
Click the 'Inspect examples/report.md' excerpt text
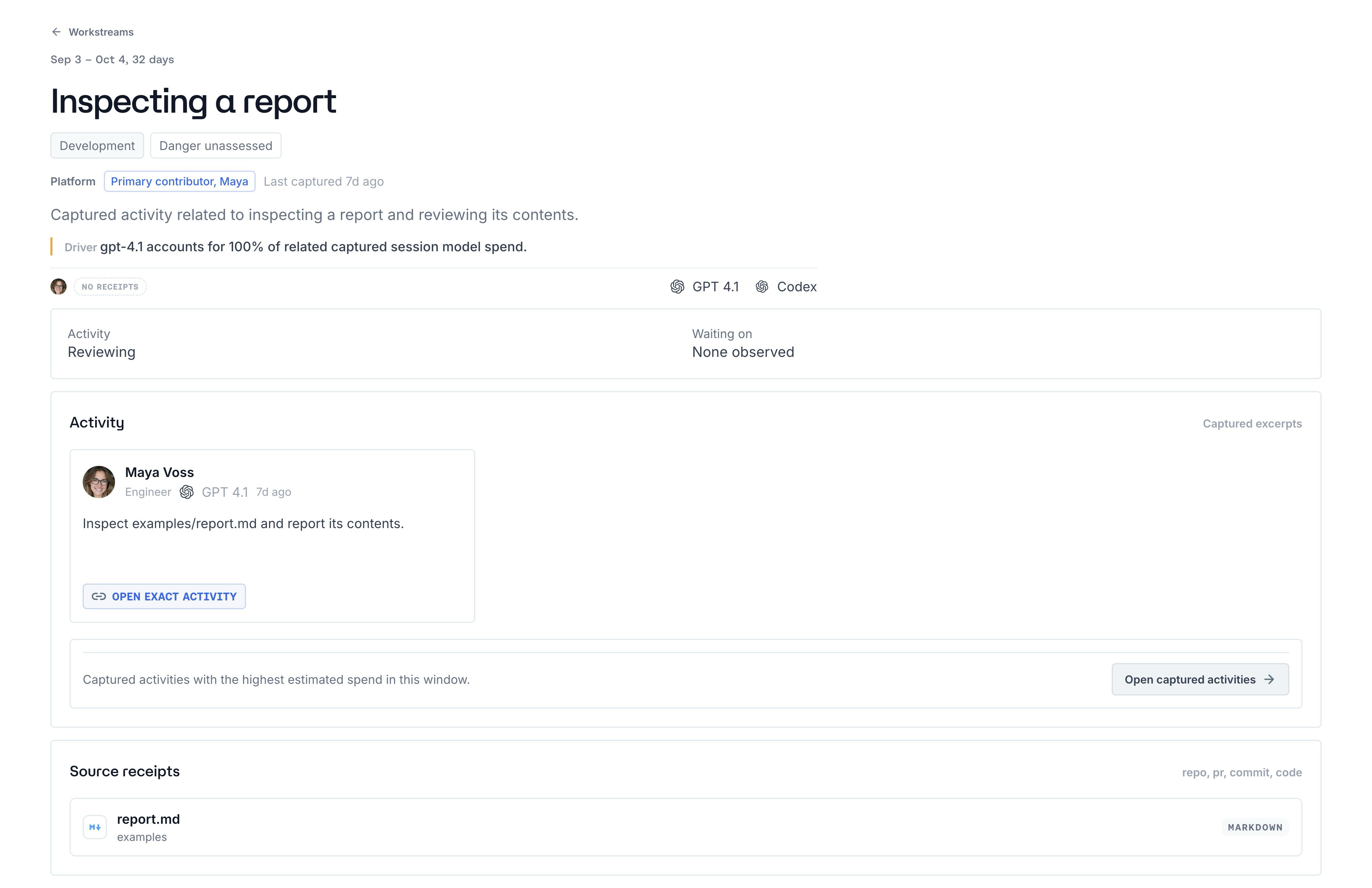pos(243,524)
